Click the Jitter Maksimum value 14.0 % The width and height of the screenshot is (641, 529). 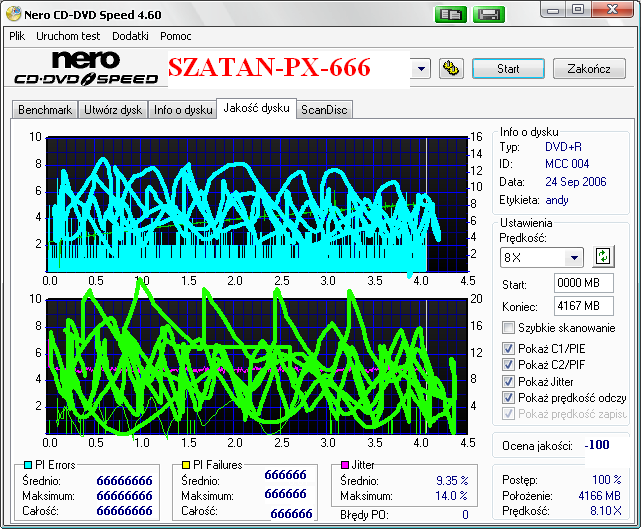pos(451,496)
